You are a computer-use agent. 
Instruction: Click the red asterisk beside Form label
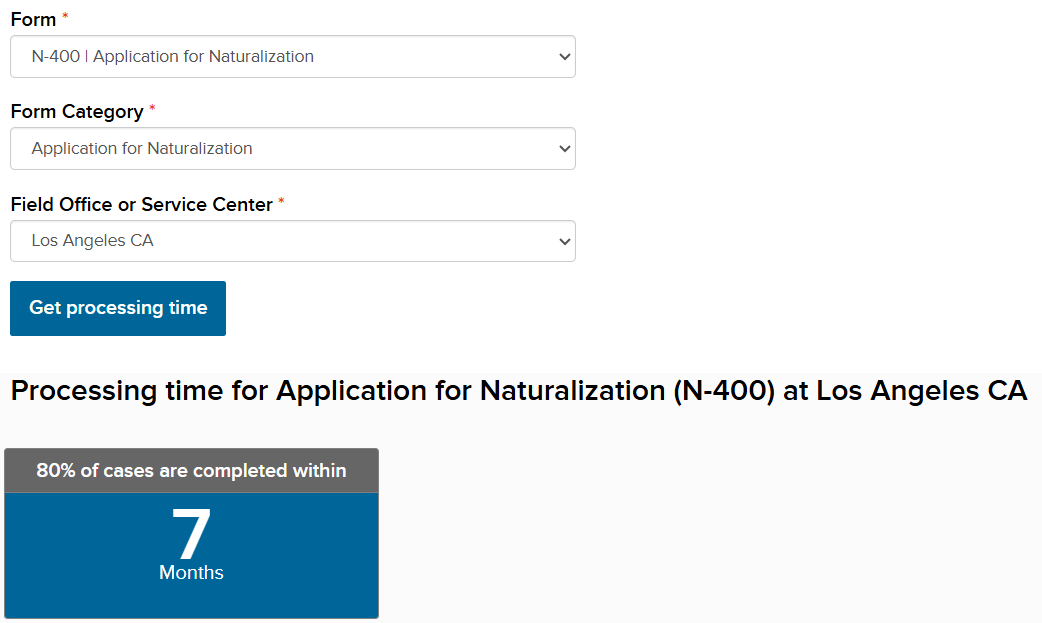tap(66, 18)
